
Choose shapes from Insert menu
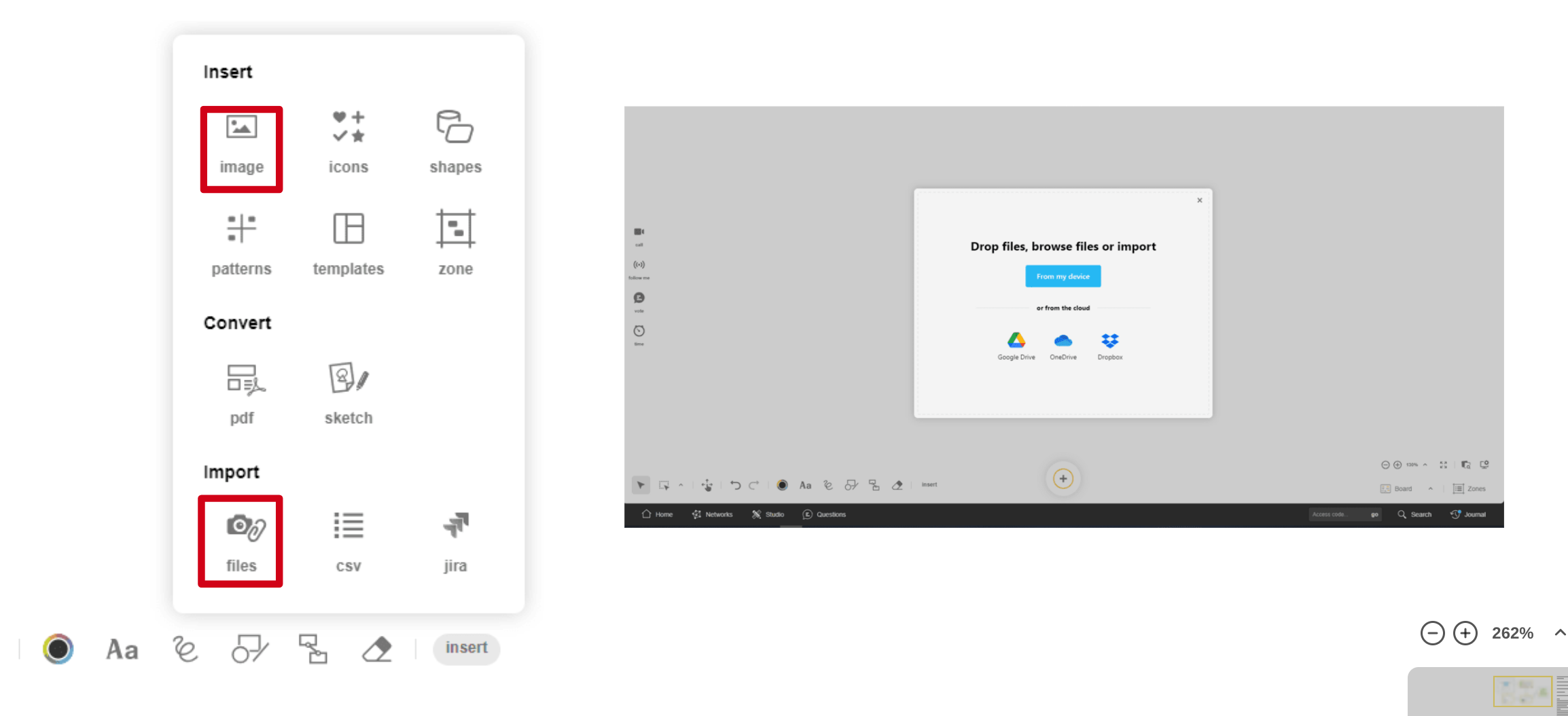click(455, 144)
